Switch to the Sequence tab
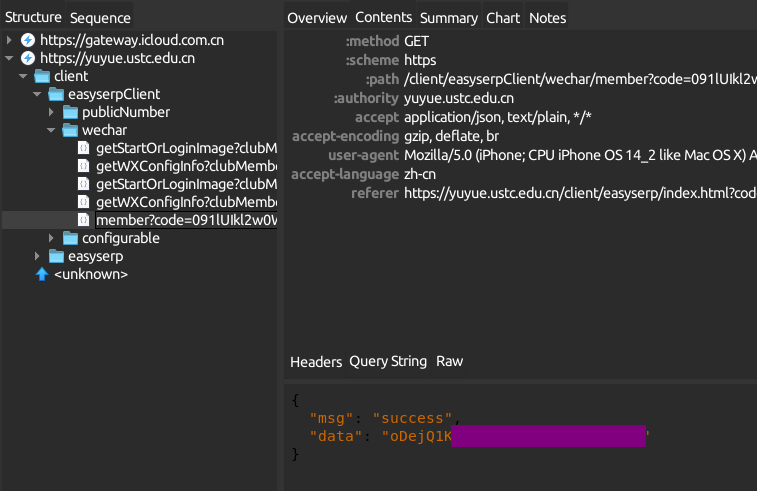This screenshot has height=491, width=757. [x=100, y=18]
